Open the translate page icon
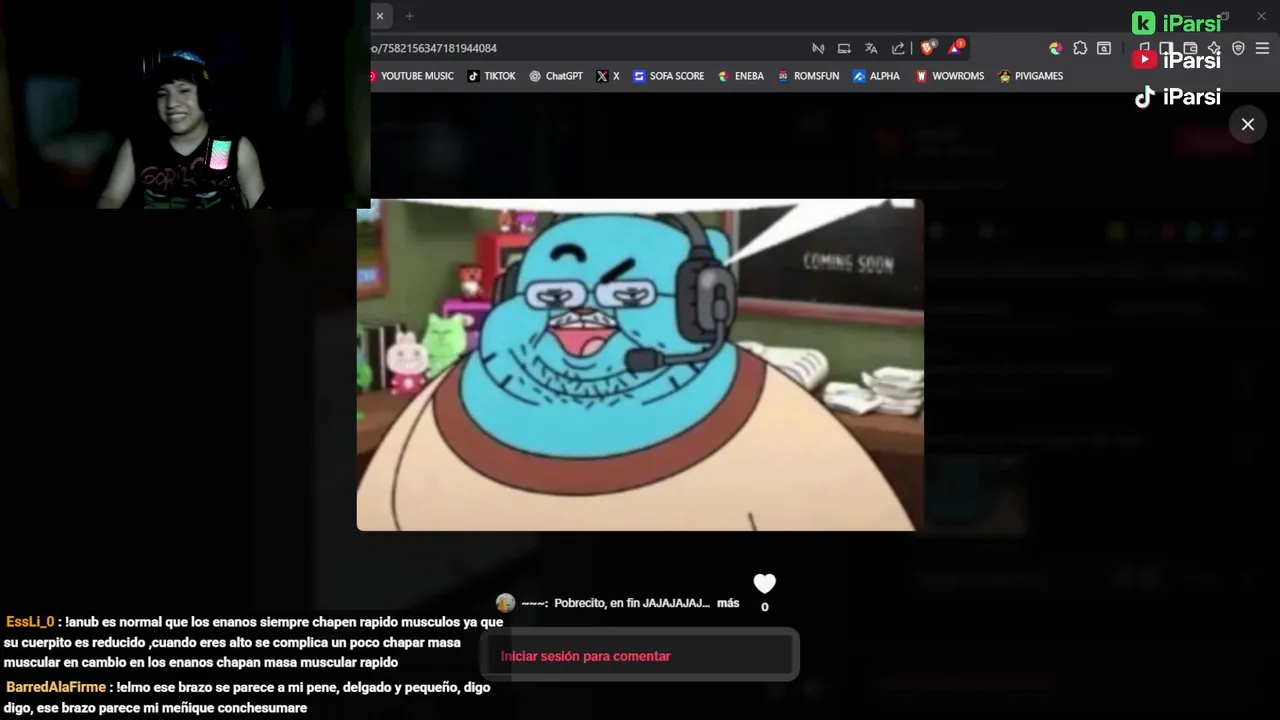This screenshot has width=1280, height=720. [x=871, y=48]
